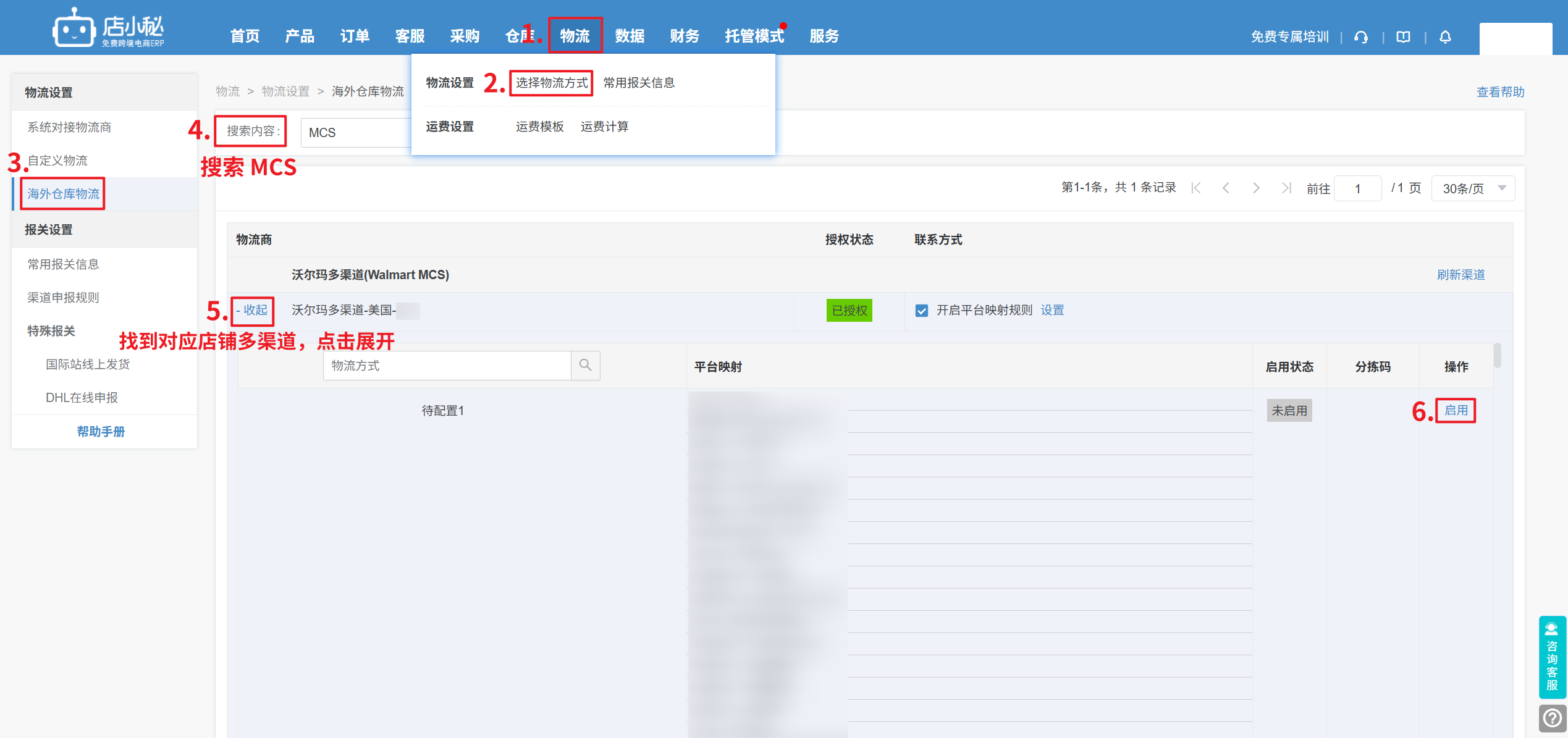Click the question mark help icon
The width and height of the screenshot is (1568, 738).
pyautogui.click(x=1552, y=718)
